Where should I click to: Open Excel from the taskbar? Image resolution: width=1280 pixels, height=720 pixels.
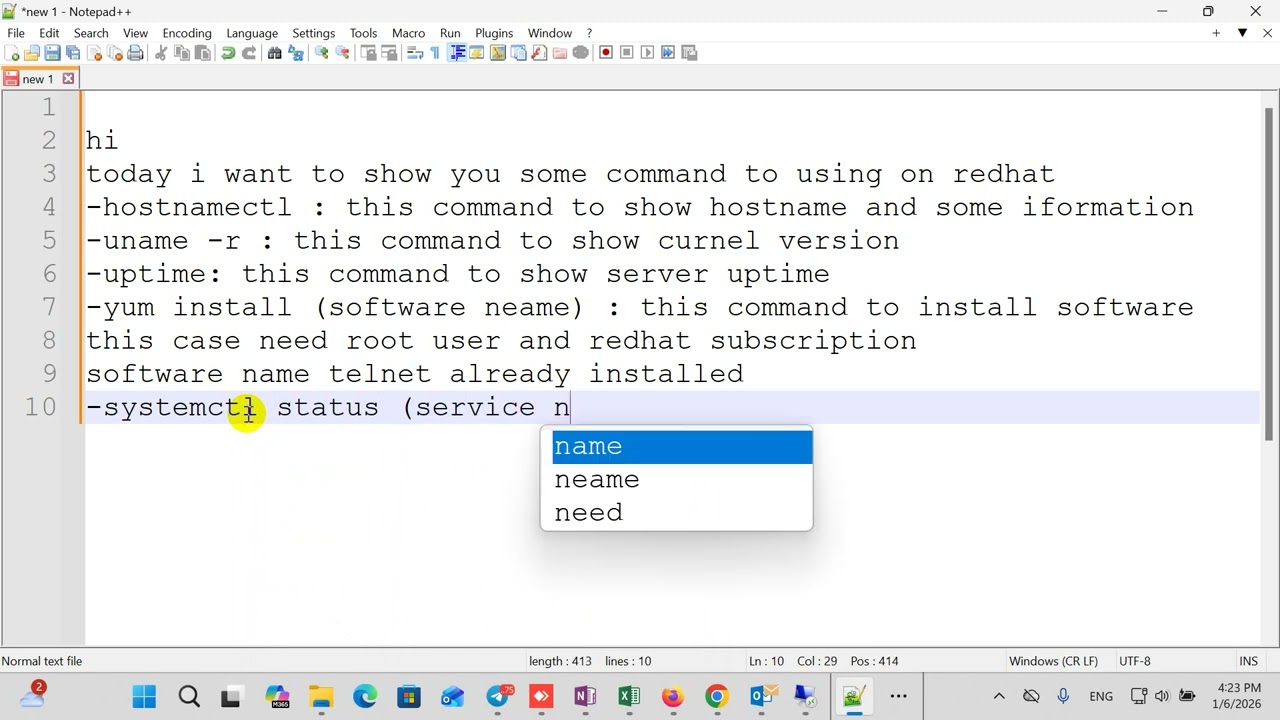point(629,696)
